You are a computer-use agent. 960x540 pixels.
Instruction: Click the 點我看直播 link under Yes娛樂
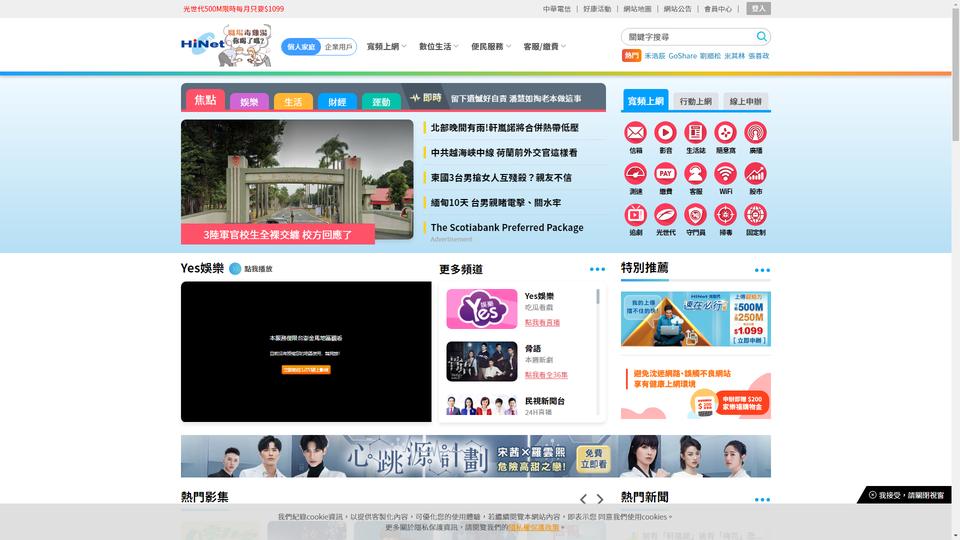click(542, 323)
